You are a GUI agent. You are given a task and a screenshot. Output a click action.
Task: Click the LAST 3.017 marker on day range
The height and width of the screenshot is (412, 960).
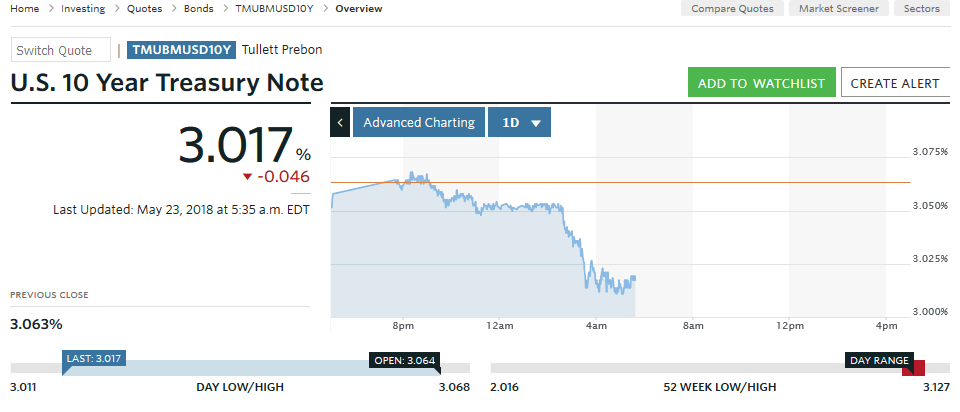[93, 360]
